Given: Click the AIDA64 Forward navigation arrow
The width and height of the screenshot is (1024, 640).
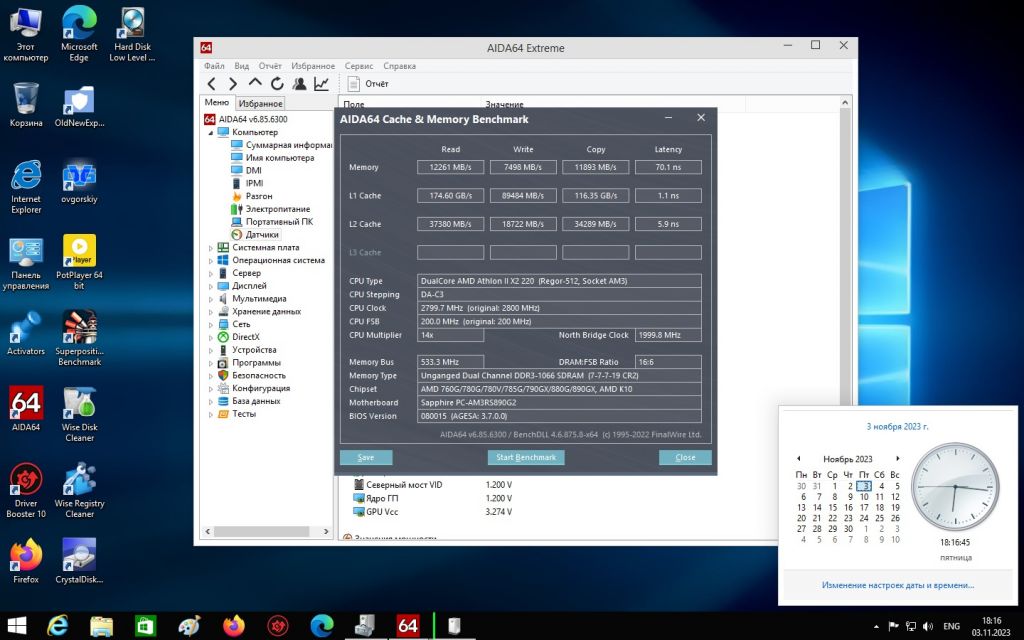Looking at the screenshot, I should pyautogui.click(x=232, y=84).
